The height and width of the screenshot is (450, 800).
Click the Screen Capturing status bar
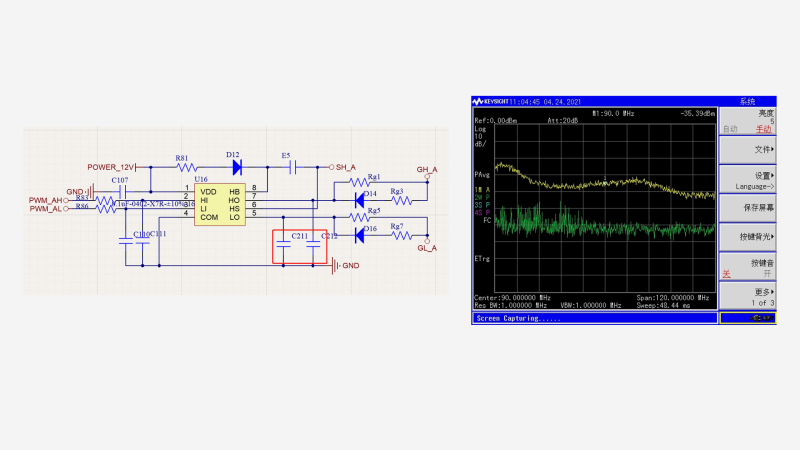[595, 318]
